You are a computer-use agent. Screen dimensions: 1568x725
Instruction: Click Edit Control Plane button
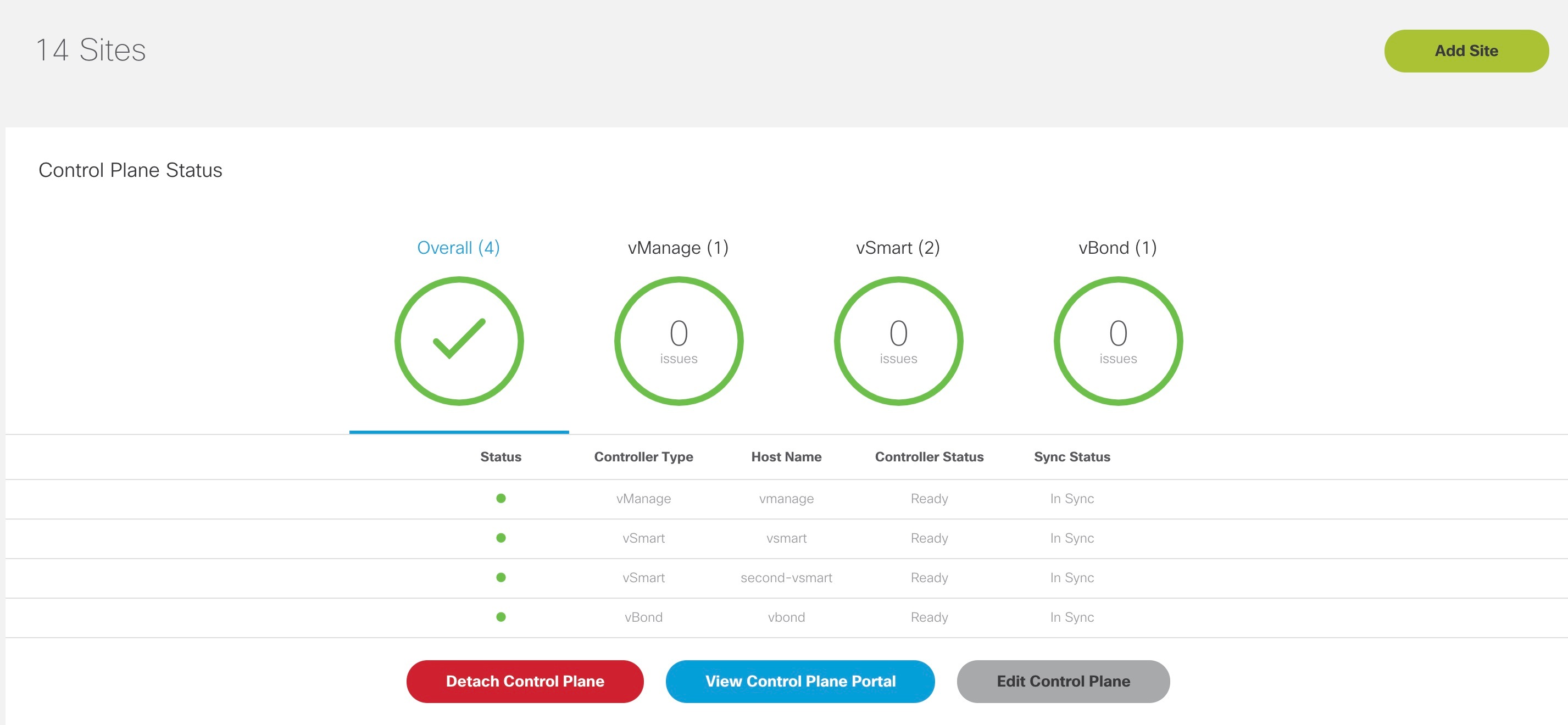[x=1063, y=681]
